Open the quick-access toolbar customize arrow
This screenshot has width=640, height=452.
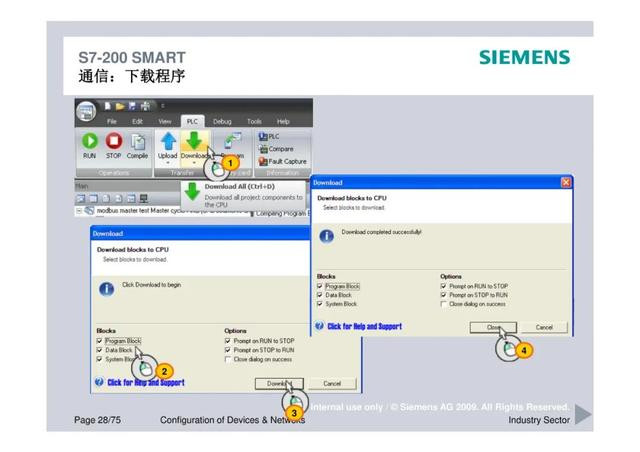click(162, 106)
